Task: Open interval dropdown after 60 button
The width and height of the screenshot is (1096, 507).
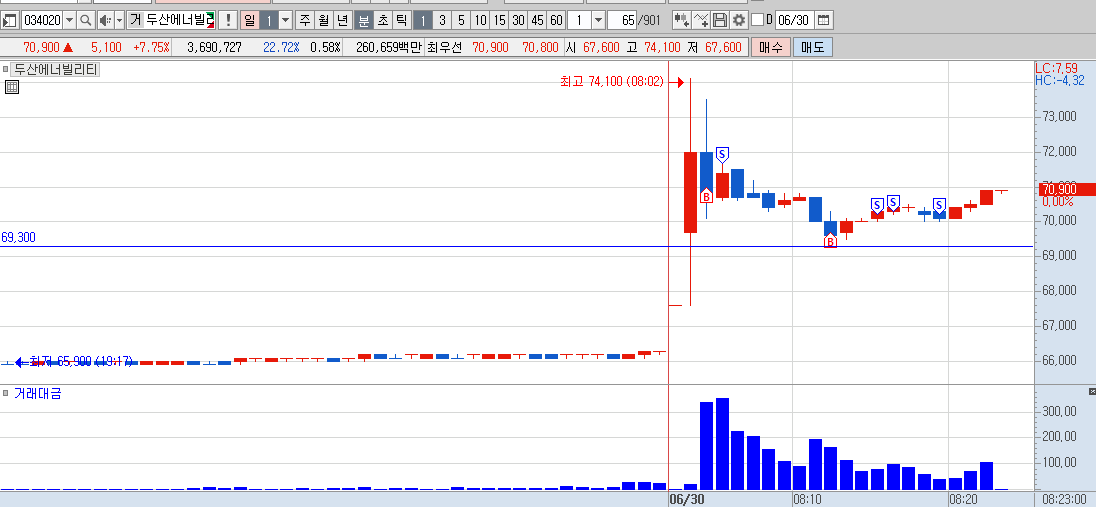Action: pos(599,20)
